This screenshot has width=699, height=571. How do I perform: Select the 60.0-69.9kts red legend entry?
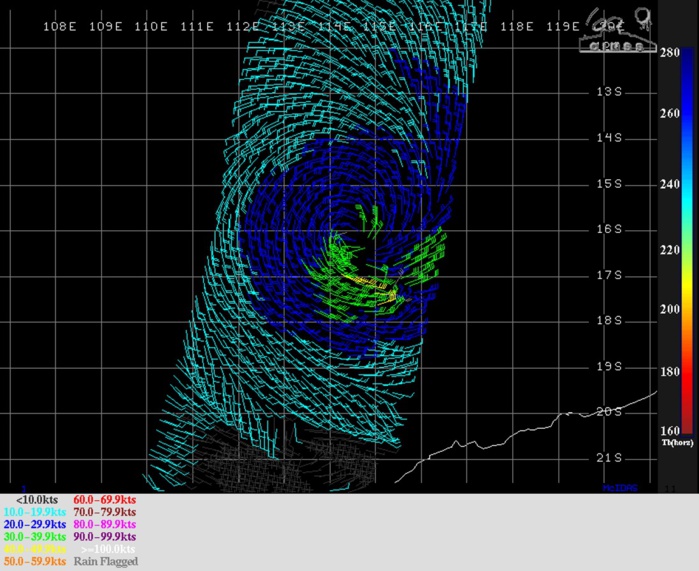(105, 499)
